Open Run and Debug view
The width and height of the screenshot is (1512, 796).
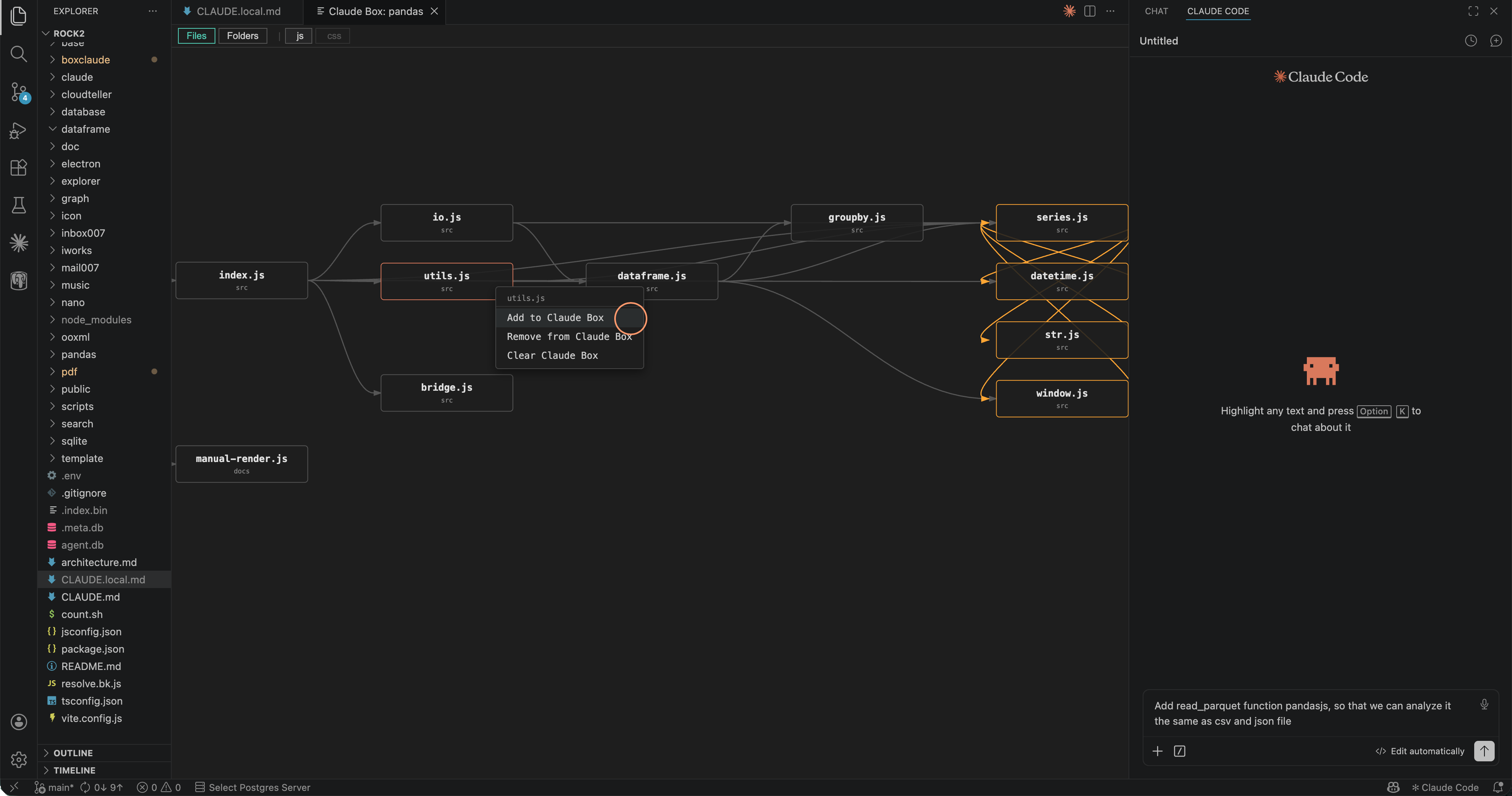19,130
